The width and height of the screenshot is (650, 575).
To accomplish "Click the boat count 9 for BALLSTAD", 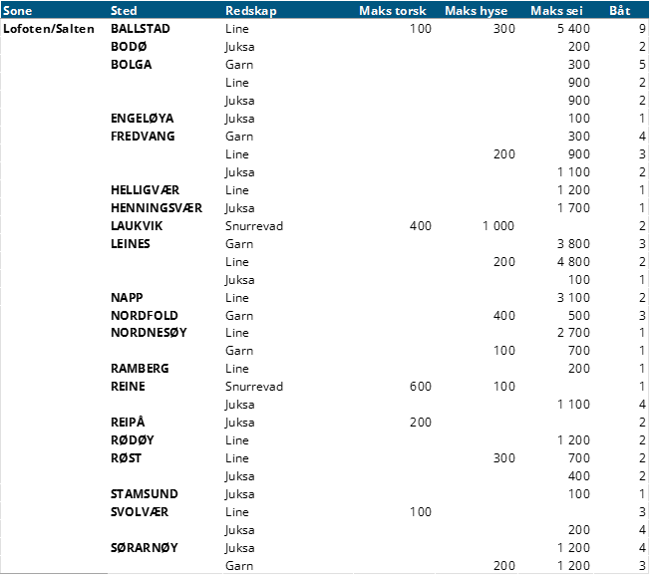I will (x=642, y=29).
